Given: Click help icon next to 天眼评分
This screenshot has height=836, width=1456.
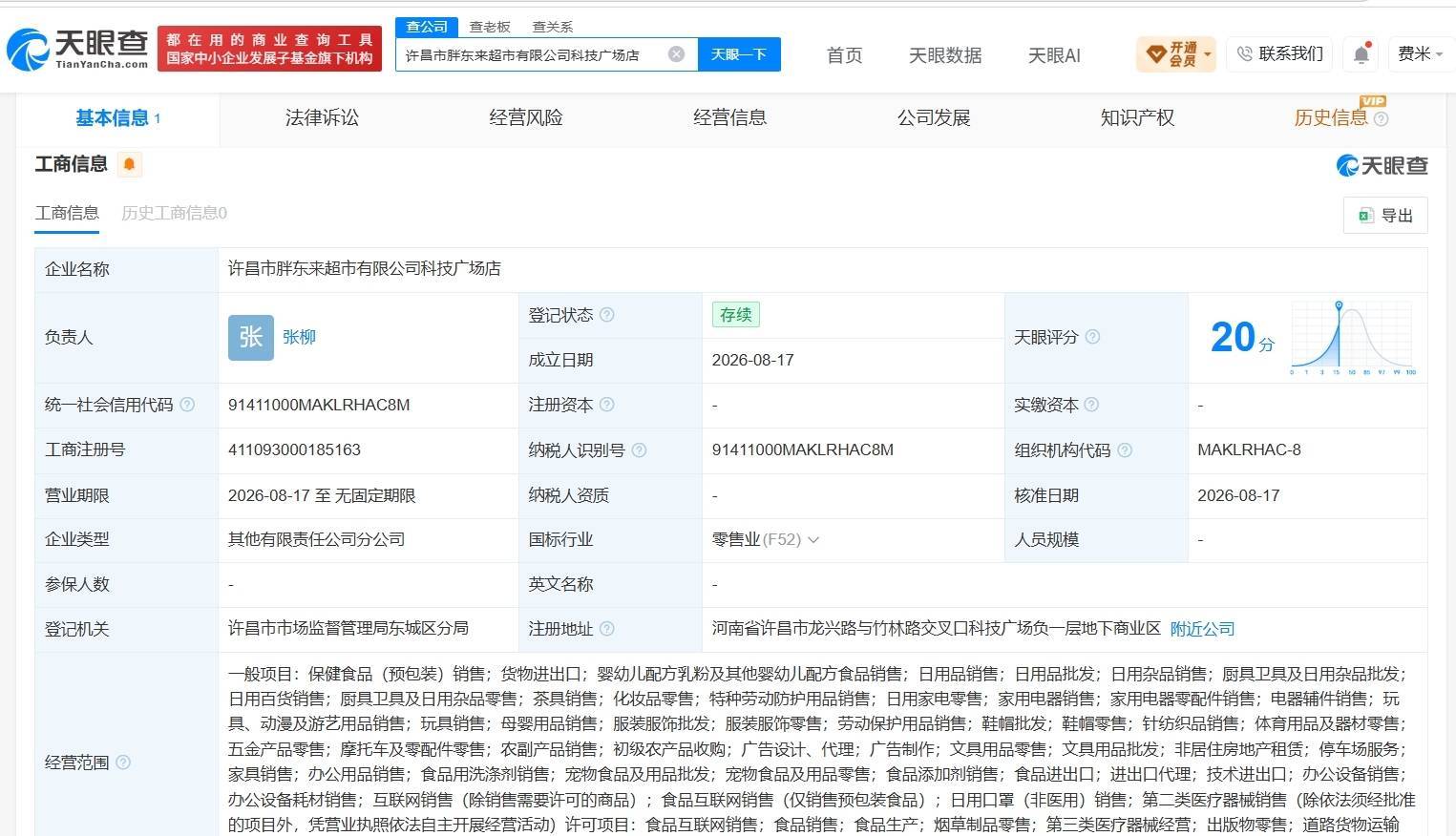Looking at the screenshot, I should coord(1092,337).
